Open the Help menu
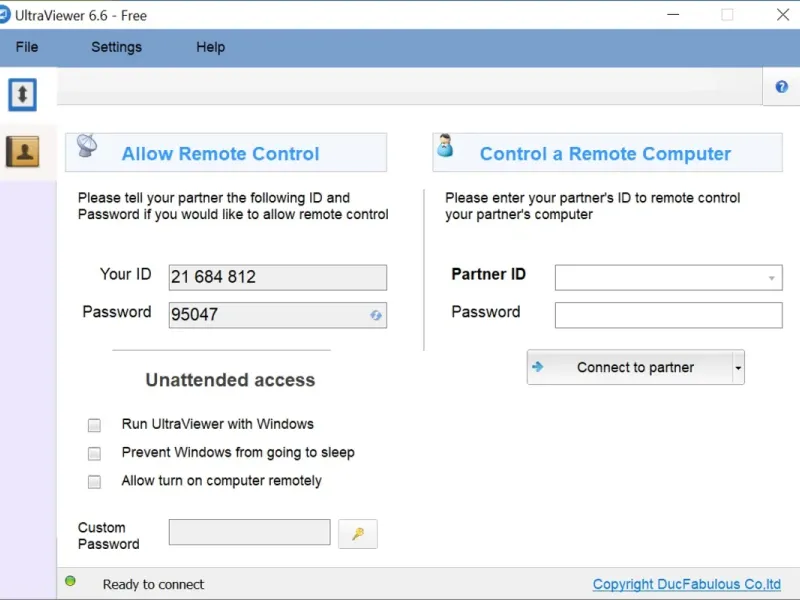 (210, 47)
